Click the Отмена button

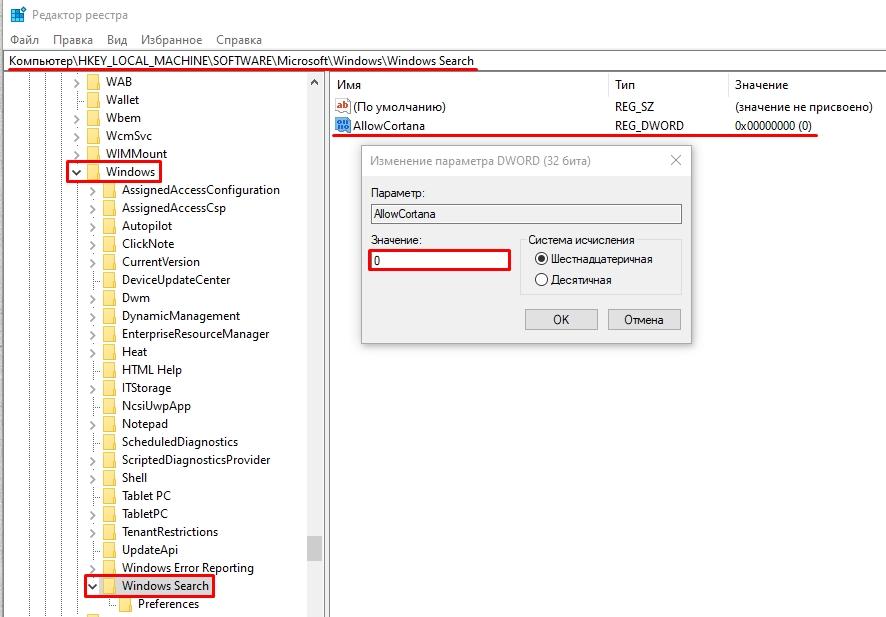pyautogui.click(x=644, y=319)
